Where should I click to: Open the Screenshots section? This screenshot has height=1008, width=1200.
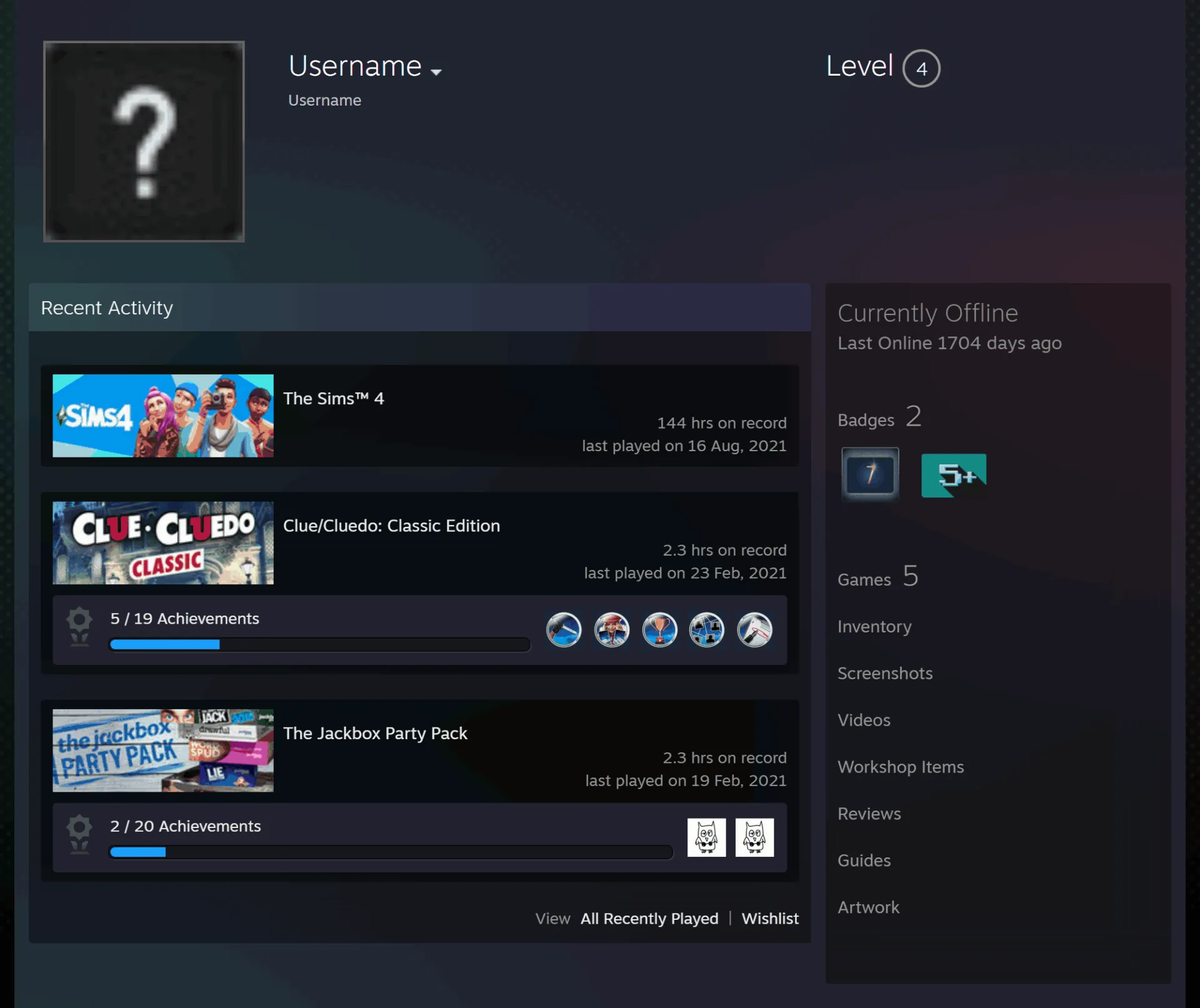[x=885, y=674]
